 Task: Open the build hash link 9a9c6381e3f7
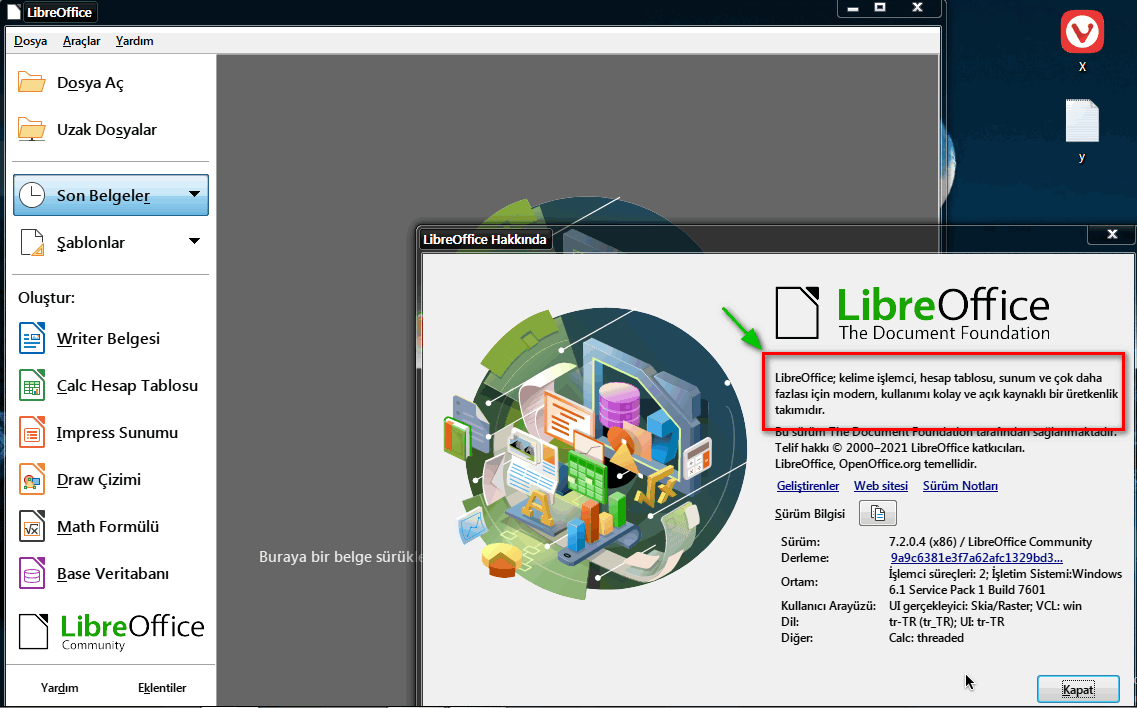[x=977, y=558]
